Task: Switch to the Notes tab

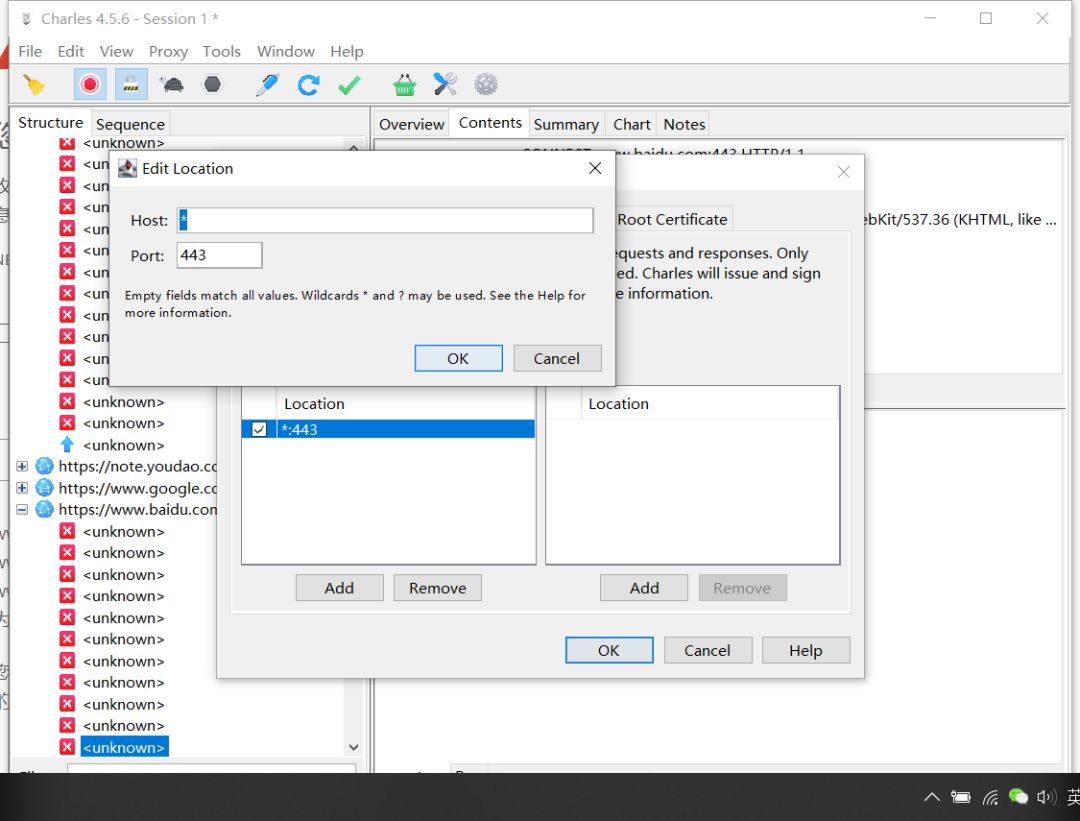Action: point(684,124)
